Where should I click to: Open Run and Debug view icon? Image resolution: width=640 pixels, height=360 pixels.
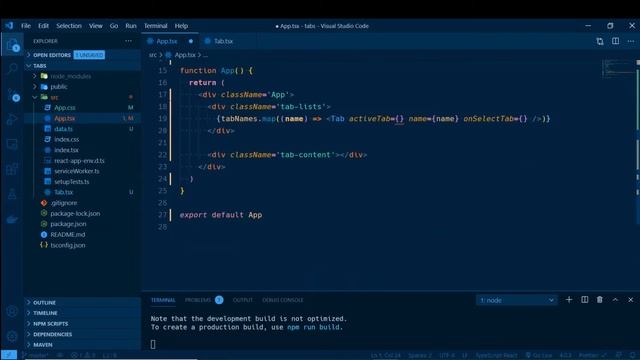[12, 119]
